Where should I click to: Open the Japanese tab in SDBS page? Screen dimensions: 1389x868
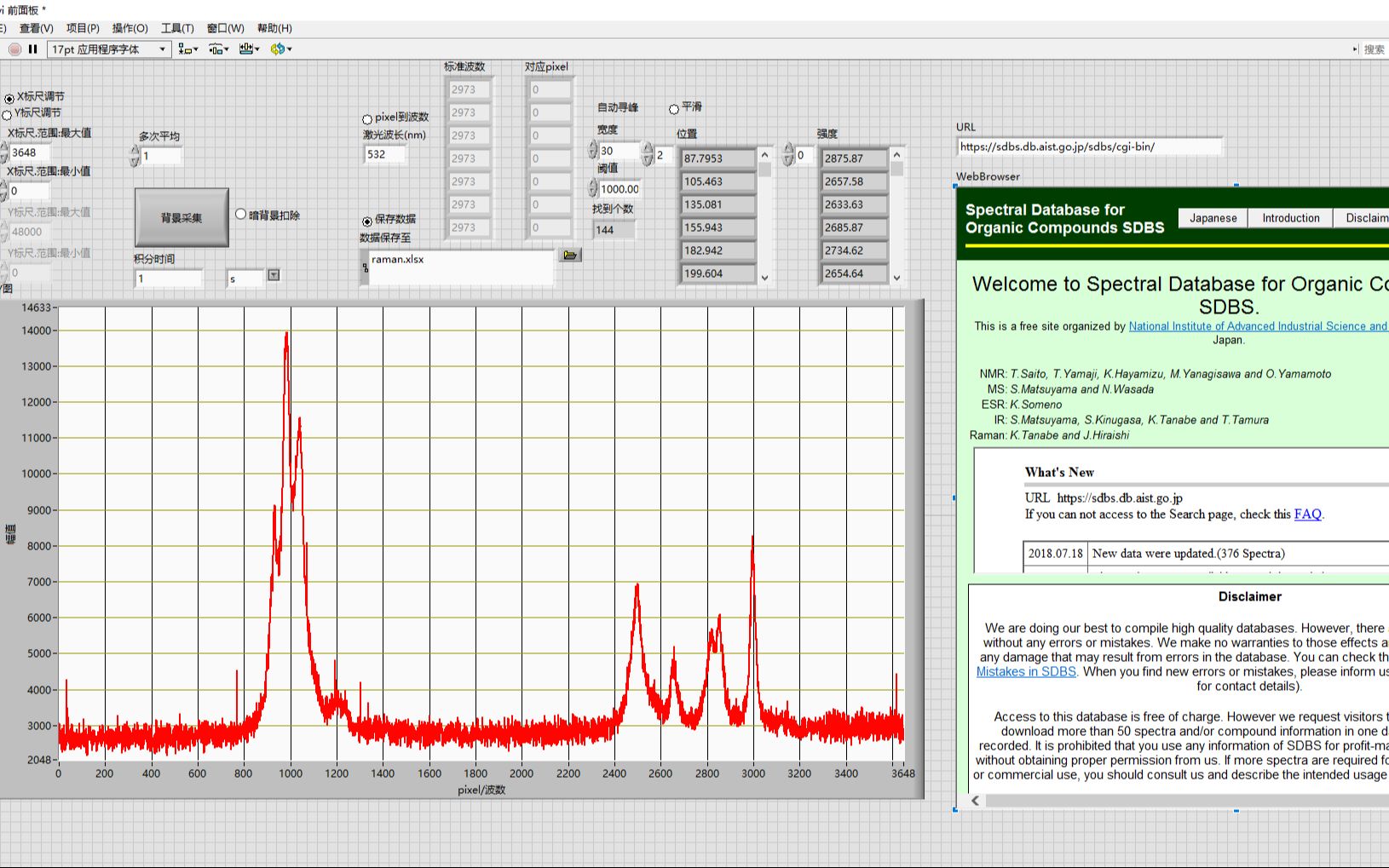[1213, 218]
